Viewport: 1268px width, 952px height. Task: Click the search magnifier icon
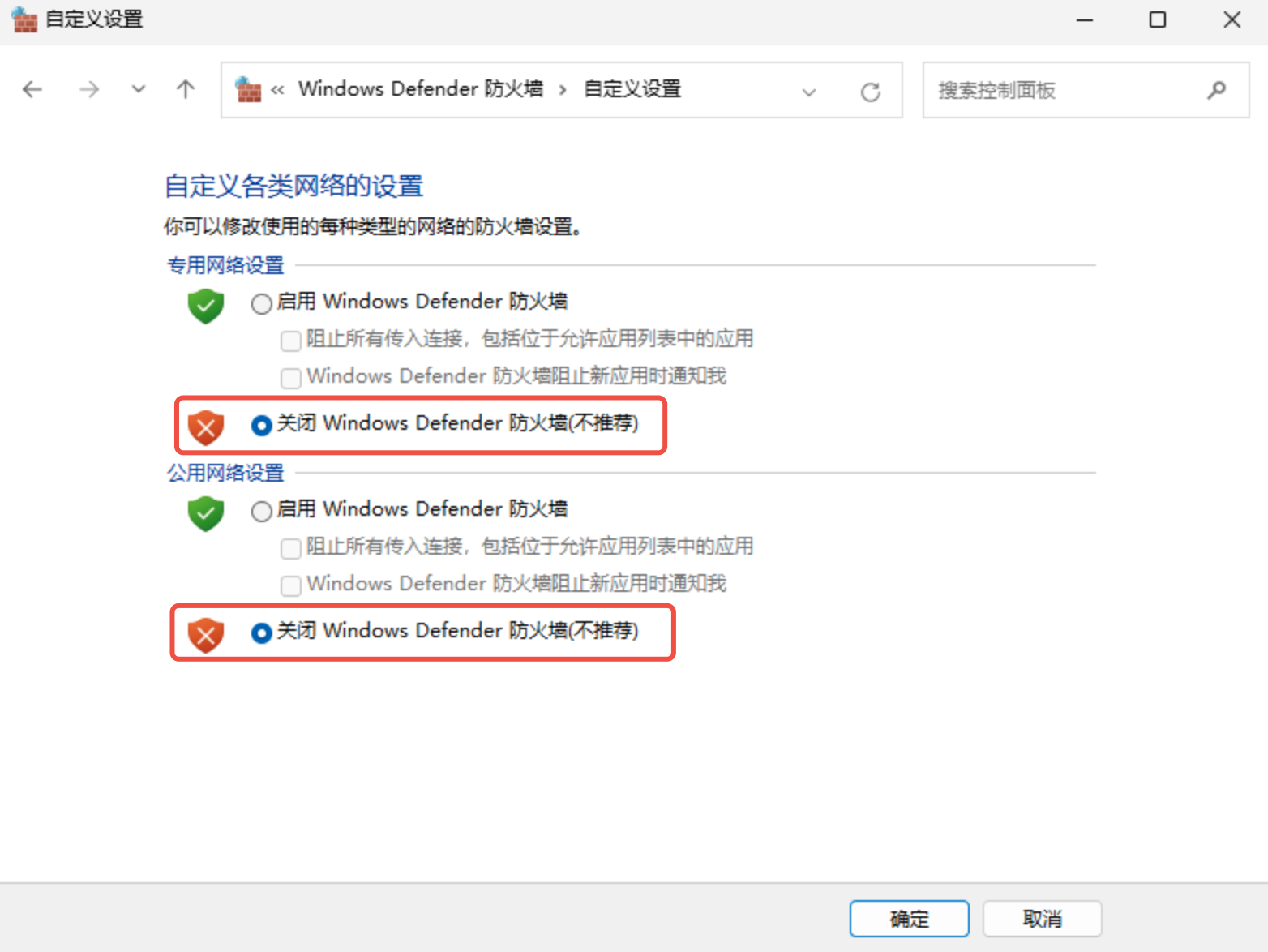point(1216,90)
